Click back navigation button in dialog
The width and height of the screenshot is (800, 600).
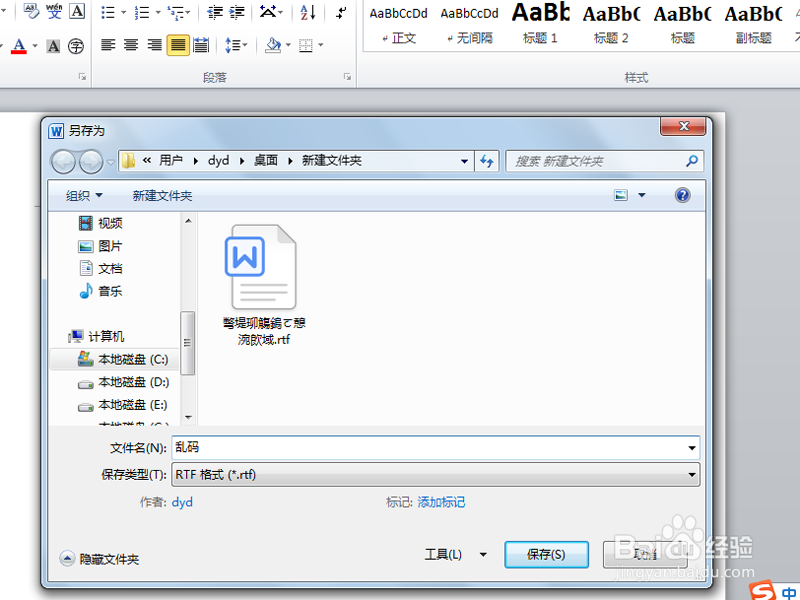(63, 162)
